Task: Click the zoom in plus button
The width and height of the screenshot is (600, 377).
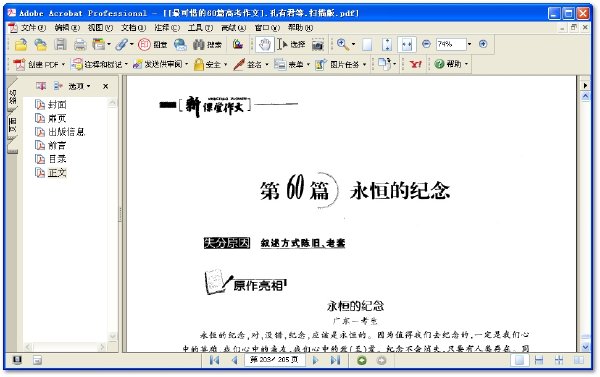Action: [483, 44]
